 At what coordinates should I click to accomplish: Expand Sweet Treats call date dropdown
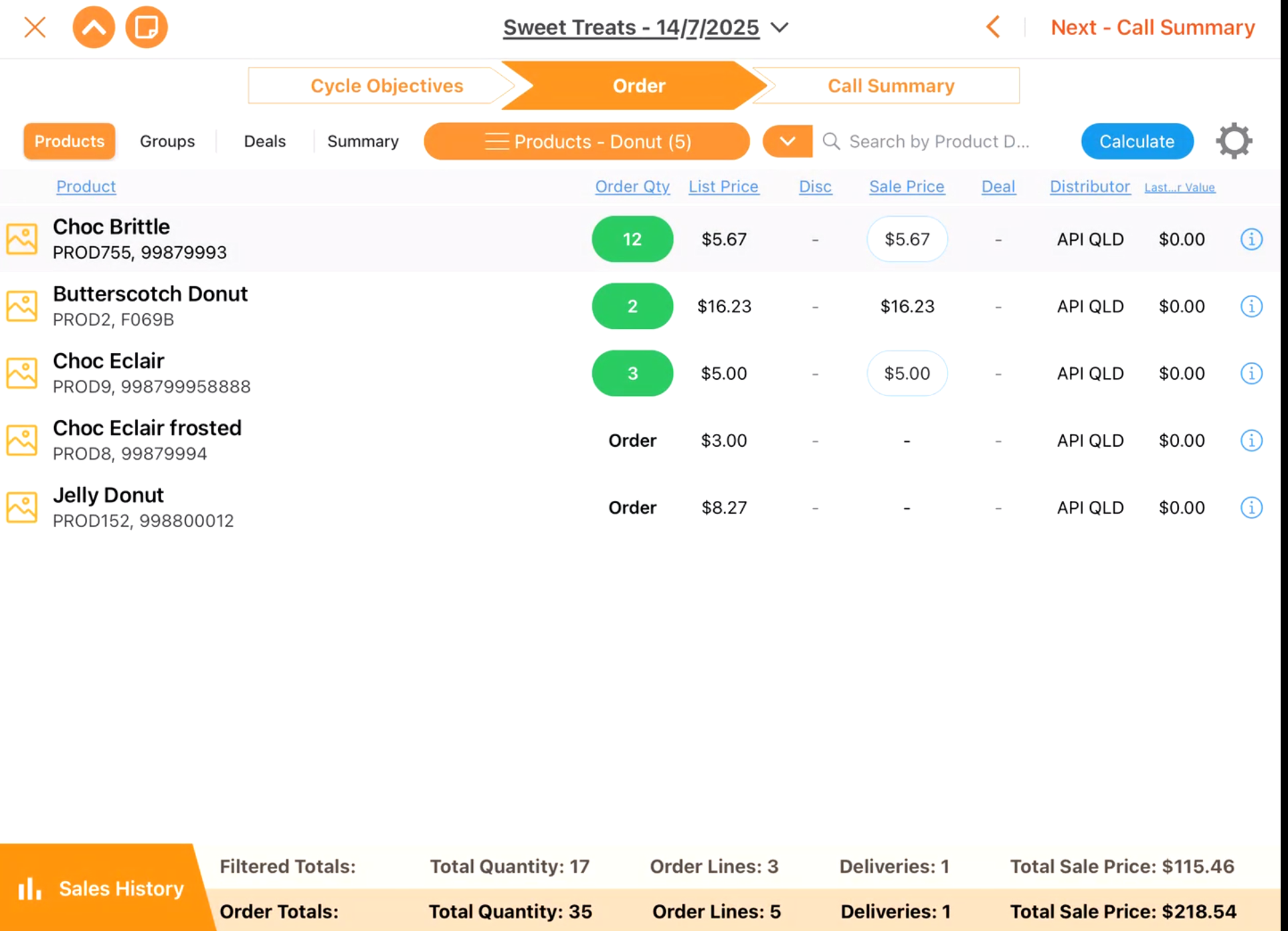[x=779, y=27]
